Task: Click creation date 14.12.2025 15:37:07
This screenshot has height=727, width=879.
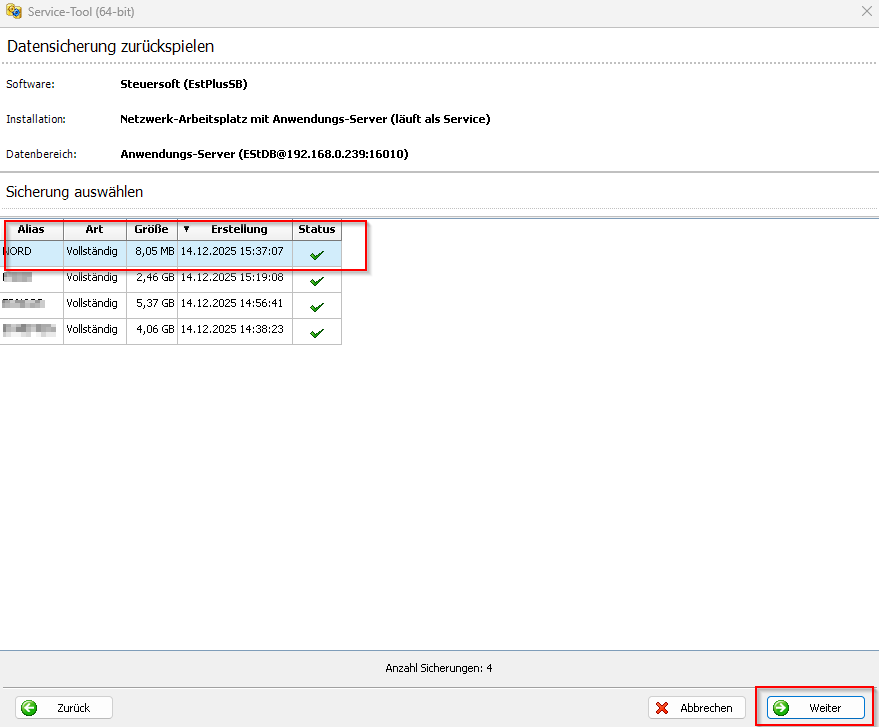Action: tap(232, 252)
